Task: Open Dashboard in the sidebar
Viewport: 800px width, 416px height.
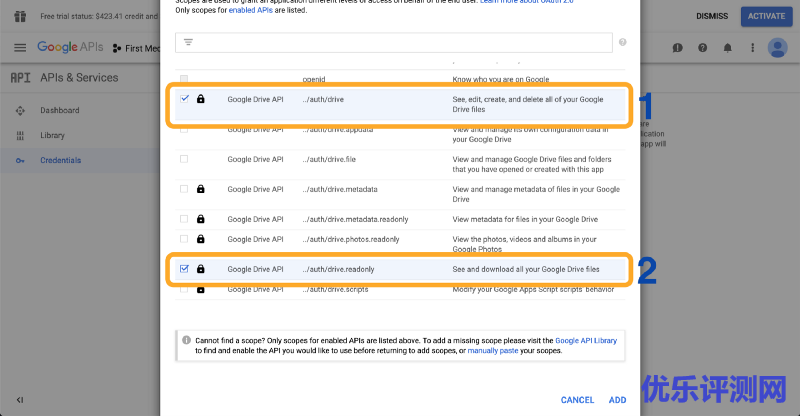Action: tap(60, 110)
